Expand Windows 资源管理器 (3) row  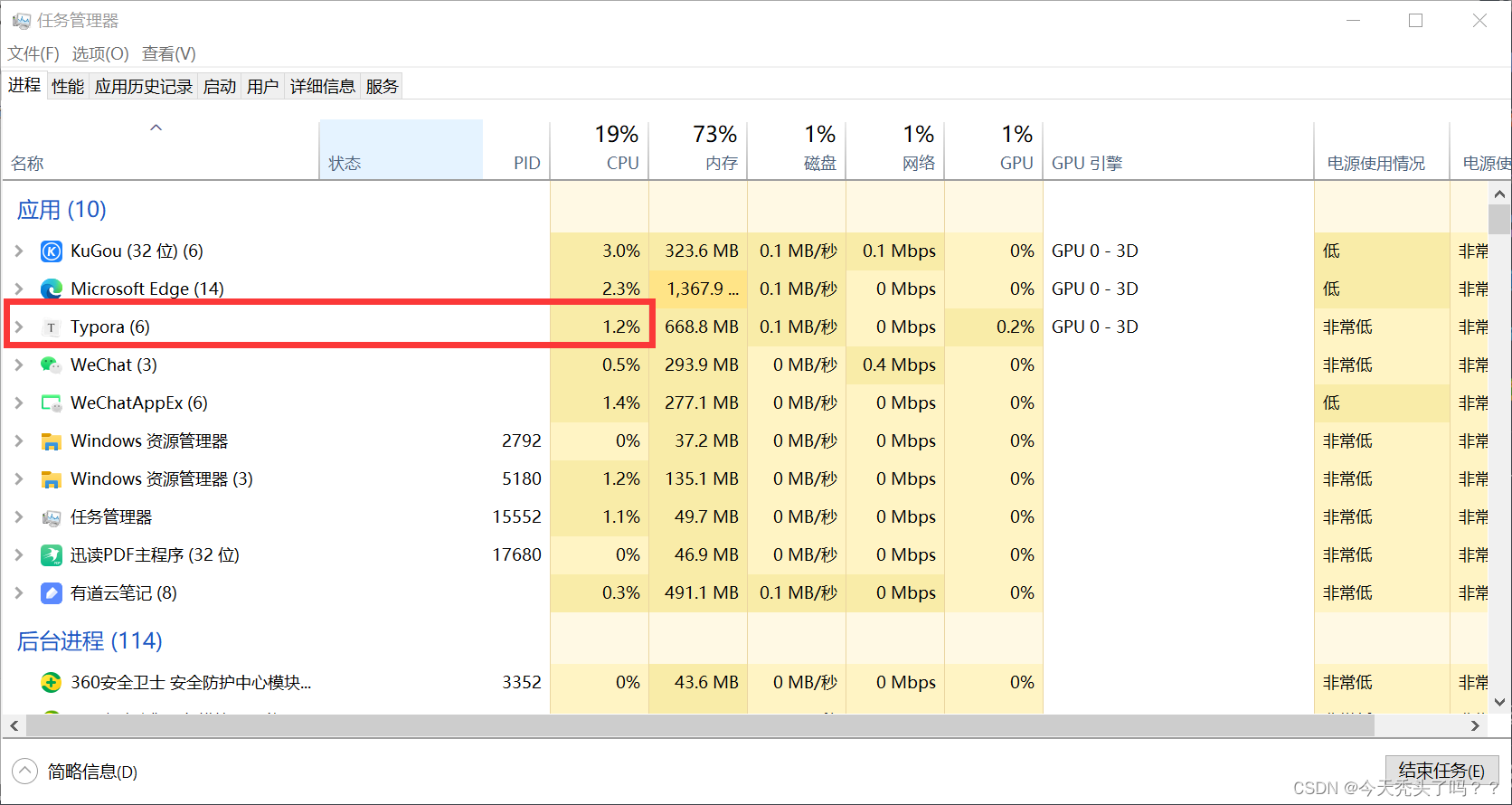click(x=19, y=479)
